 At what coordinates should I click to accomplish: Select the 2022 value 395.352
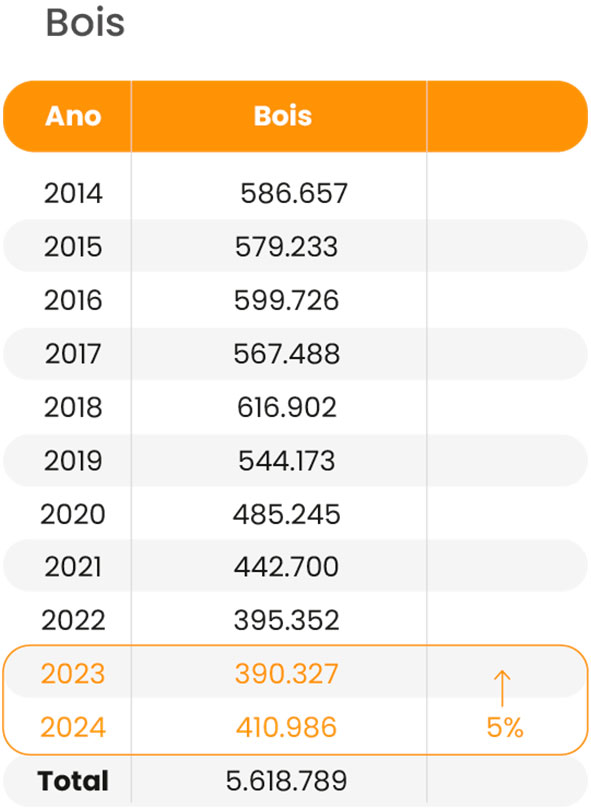(x=286, y=620)
